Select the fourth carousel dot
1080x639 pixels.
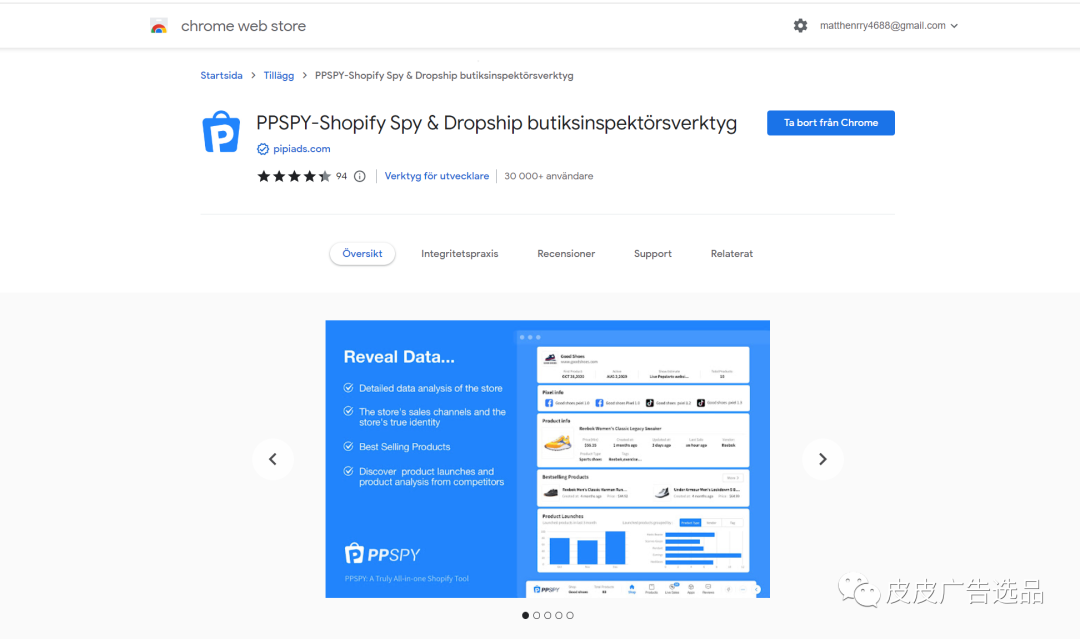[559, 616]
